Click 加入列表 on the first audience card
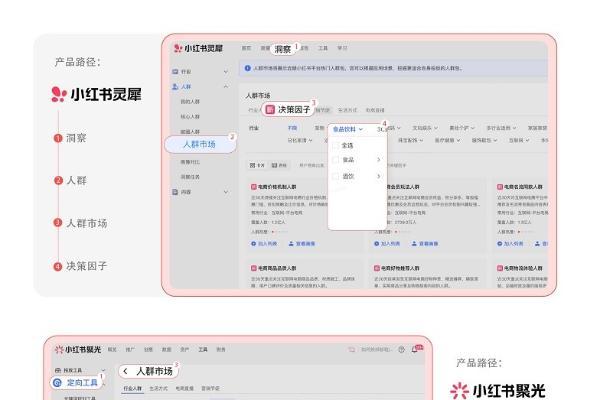Viewport: 600px width, 400px height. pyautogui.click(x=265, y=242)
